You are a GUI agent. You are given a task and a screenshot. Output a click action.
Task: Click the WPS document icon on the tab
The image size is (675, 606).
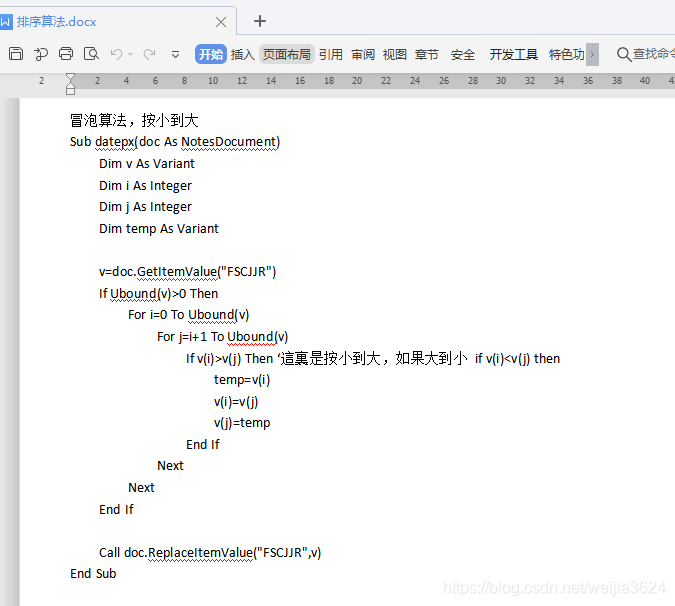pos(6,22)
